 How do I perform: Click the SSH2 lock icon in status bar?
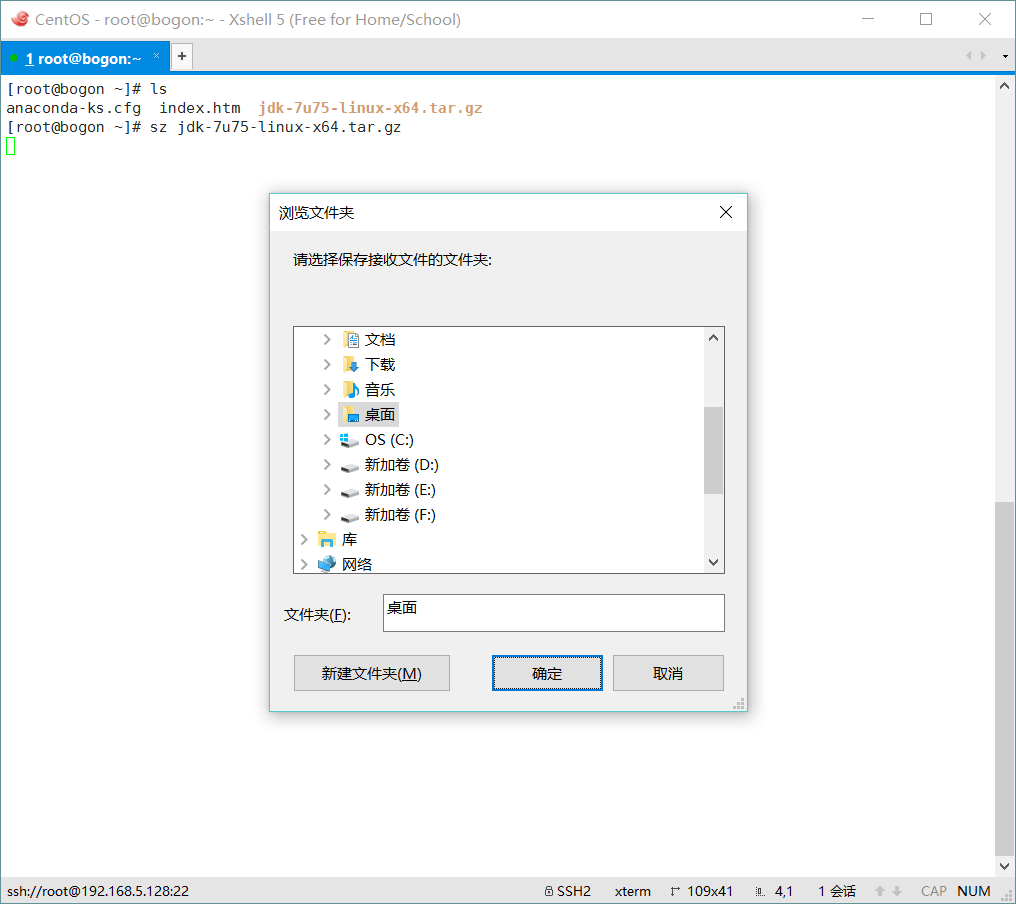pyautogui.click(x=549, y=890)
